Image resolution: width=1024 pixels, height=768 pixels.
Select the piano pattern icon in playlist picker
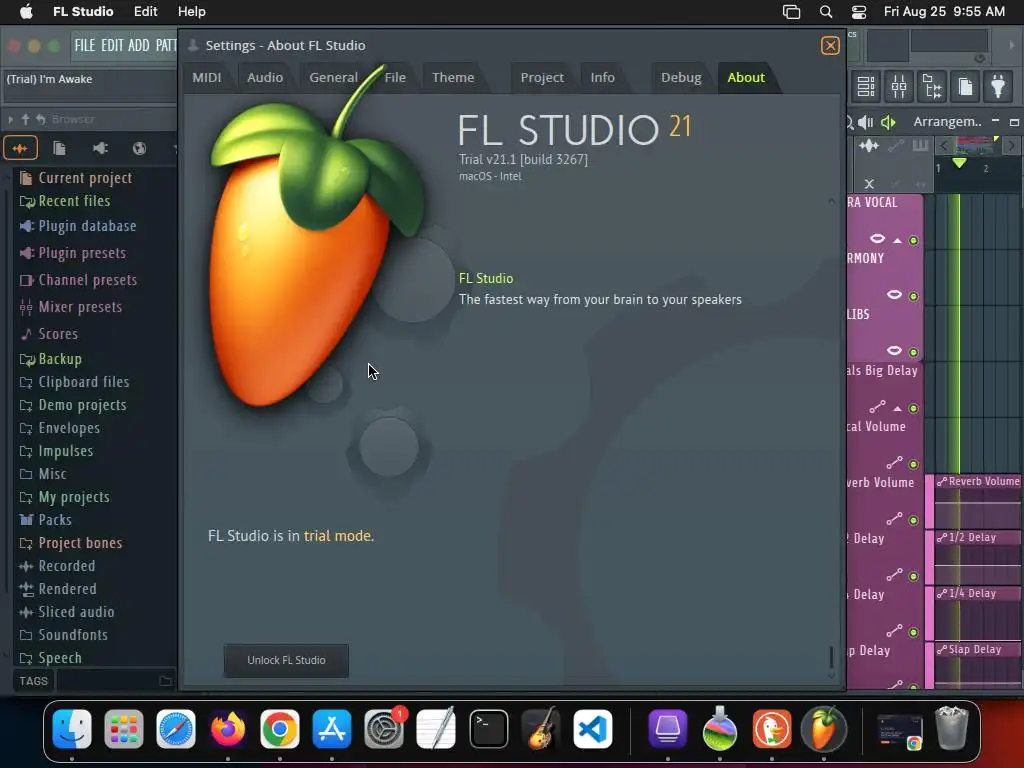coord(920,145)
